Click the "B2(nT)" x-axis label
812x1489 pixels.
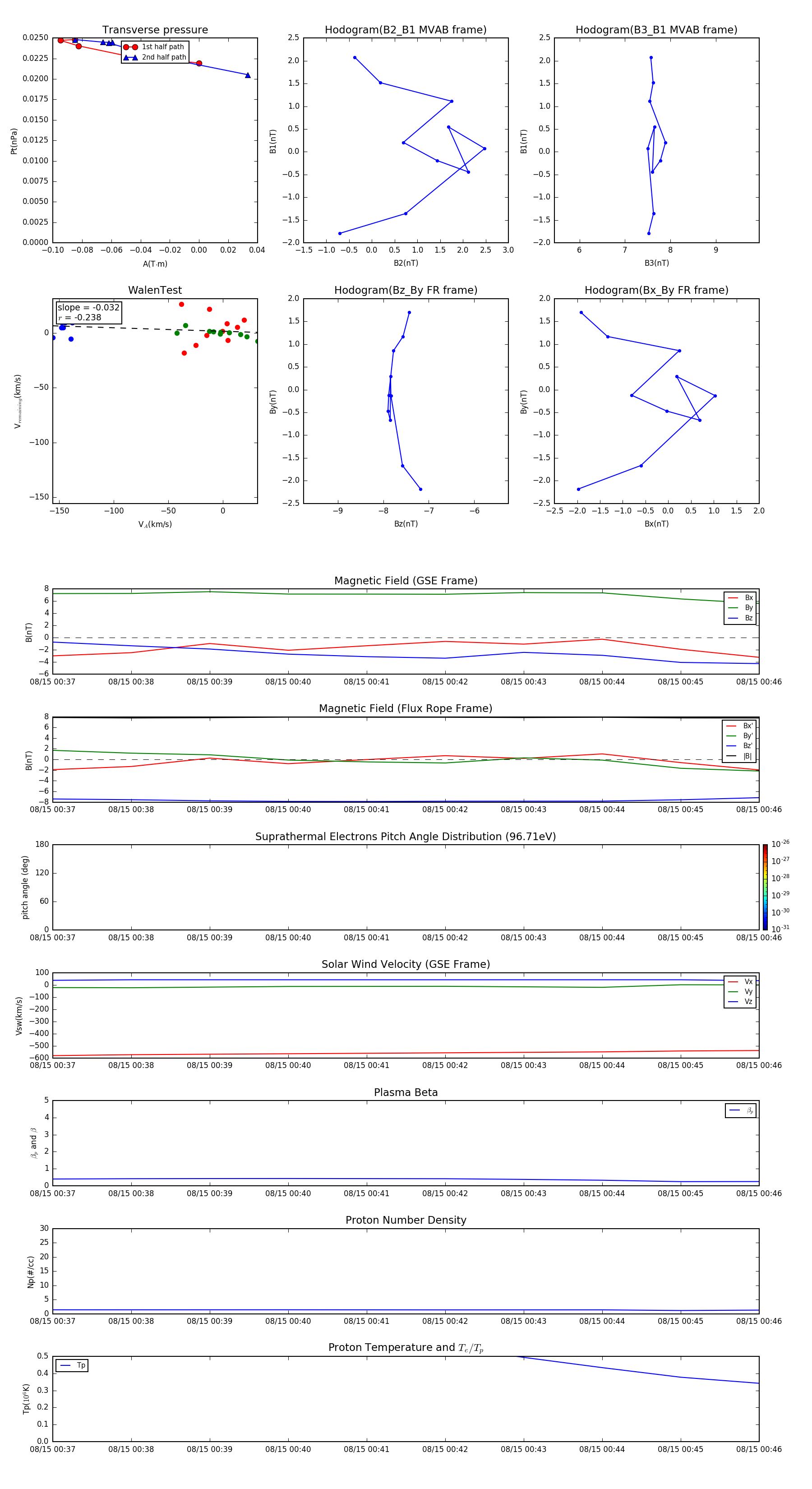tap(406, 263)
